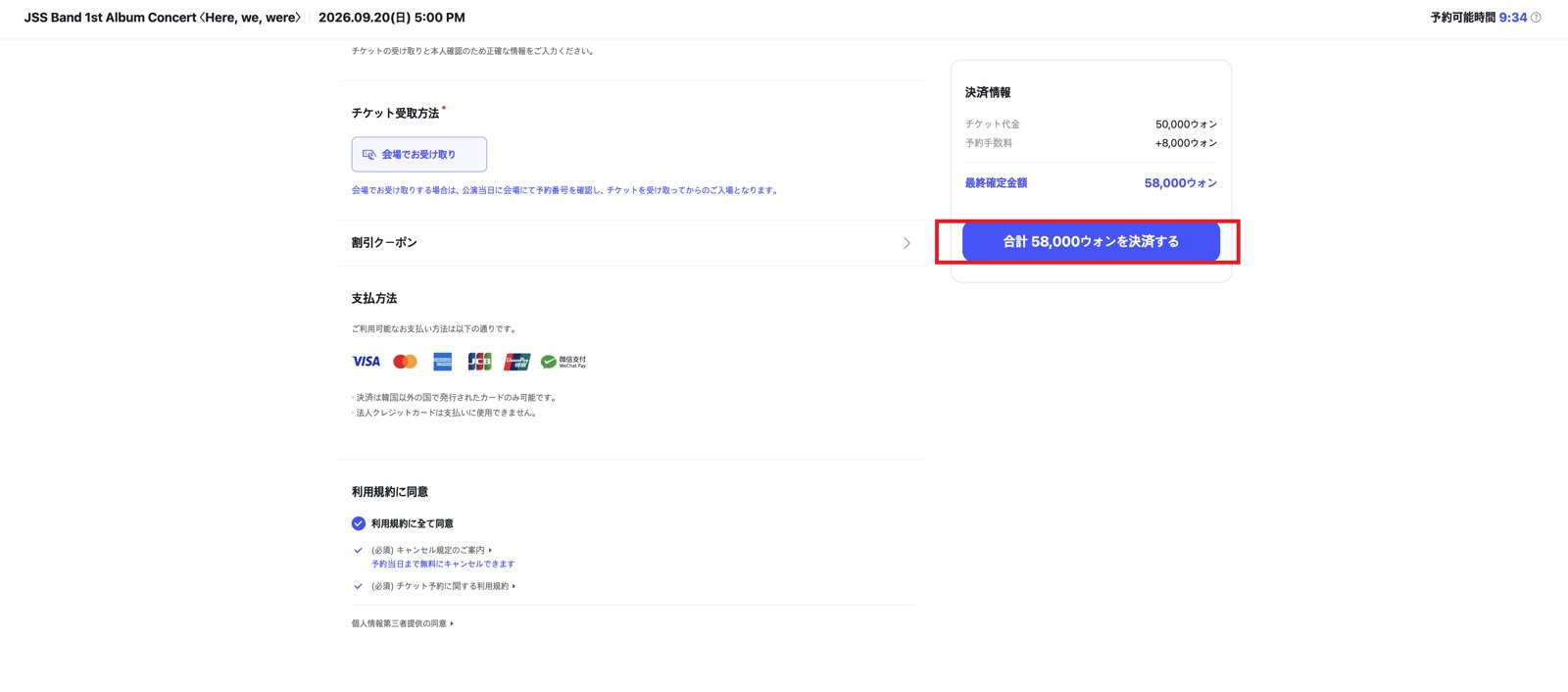Click the American Express logo
The image size is (1568, 692).
point(443,362)
